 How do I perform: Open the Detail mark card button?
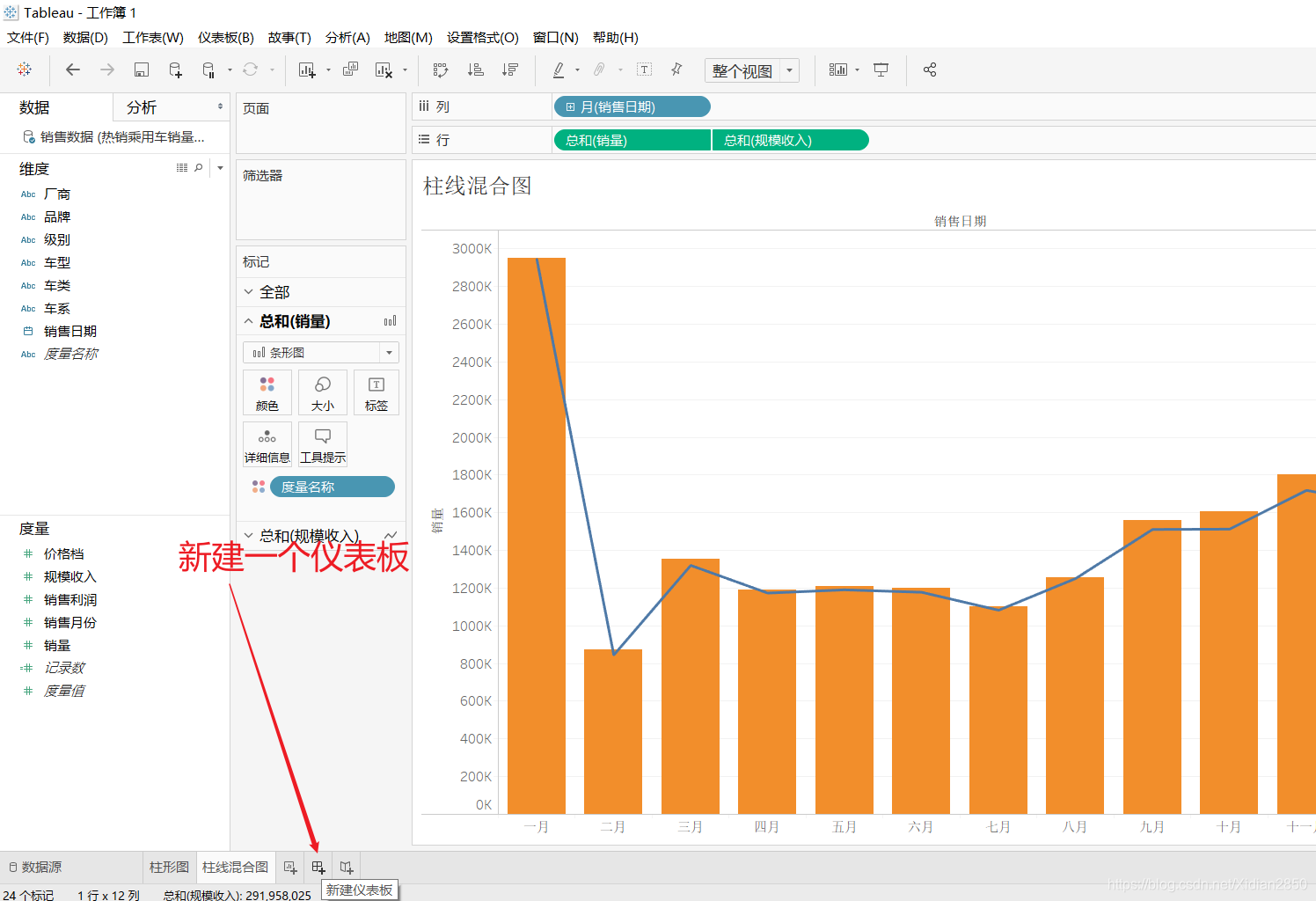tap(267, 444)
